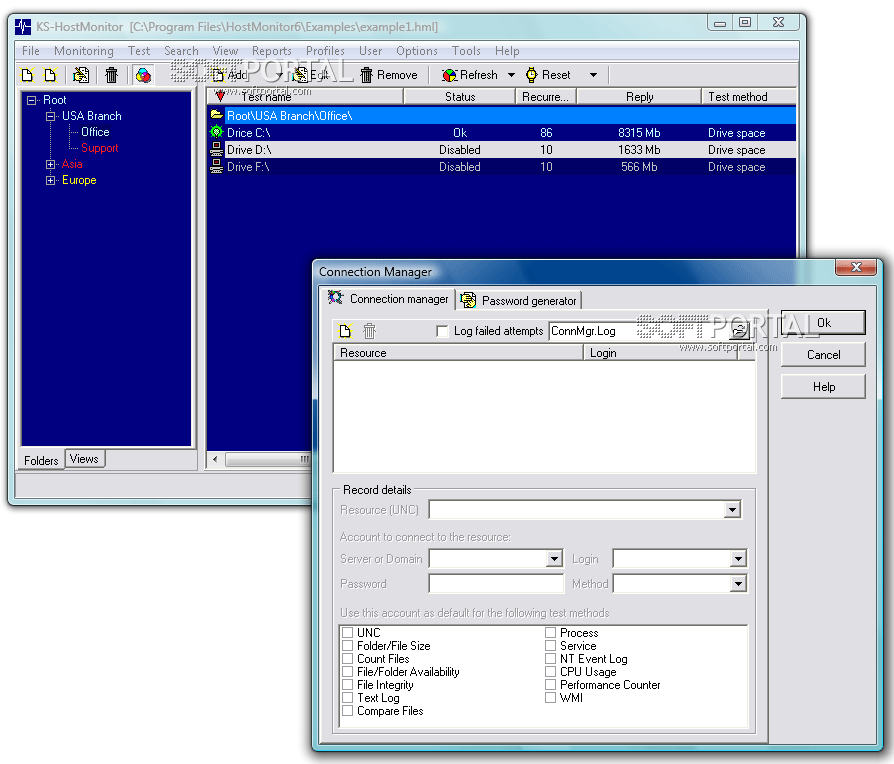The height and width of the screenshot is (764, 894).
Task: Click the leftmost new-item icon in main toolbar
Action: click(x=27, y=75)
